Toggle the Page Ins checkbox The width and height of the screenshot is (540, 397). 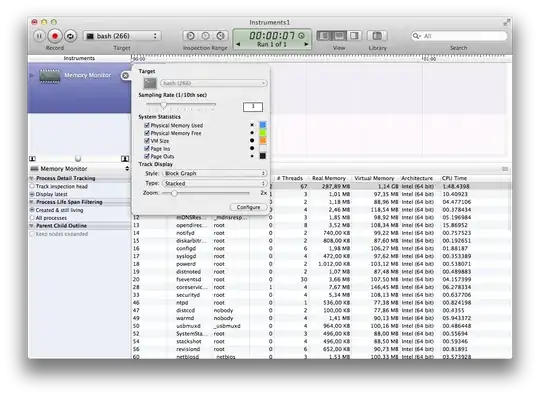(x=147, y=148)
